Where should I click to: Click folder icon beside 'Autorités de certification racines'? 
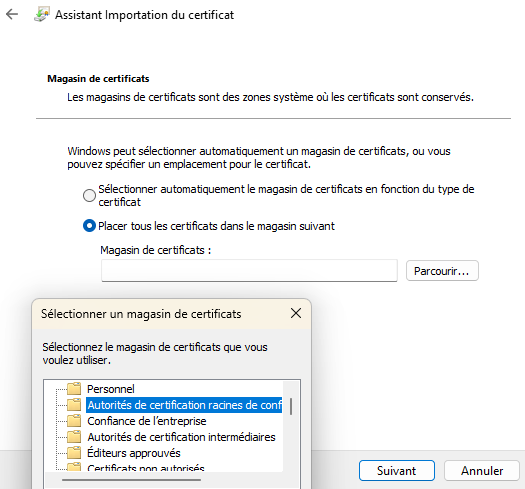74,405
